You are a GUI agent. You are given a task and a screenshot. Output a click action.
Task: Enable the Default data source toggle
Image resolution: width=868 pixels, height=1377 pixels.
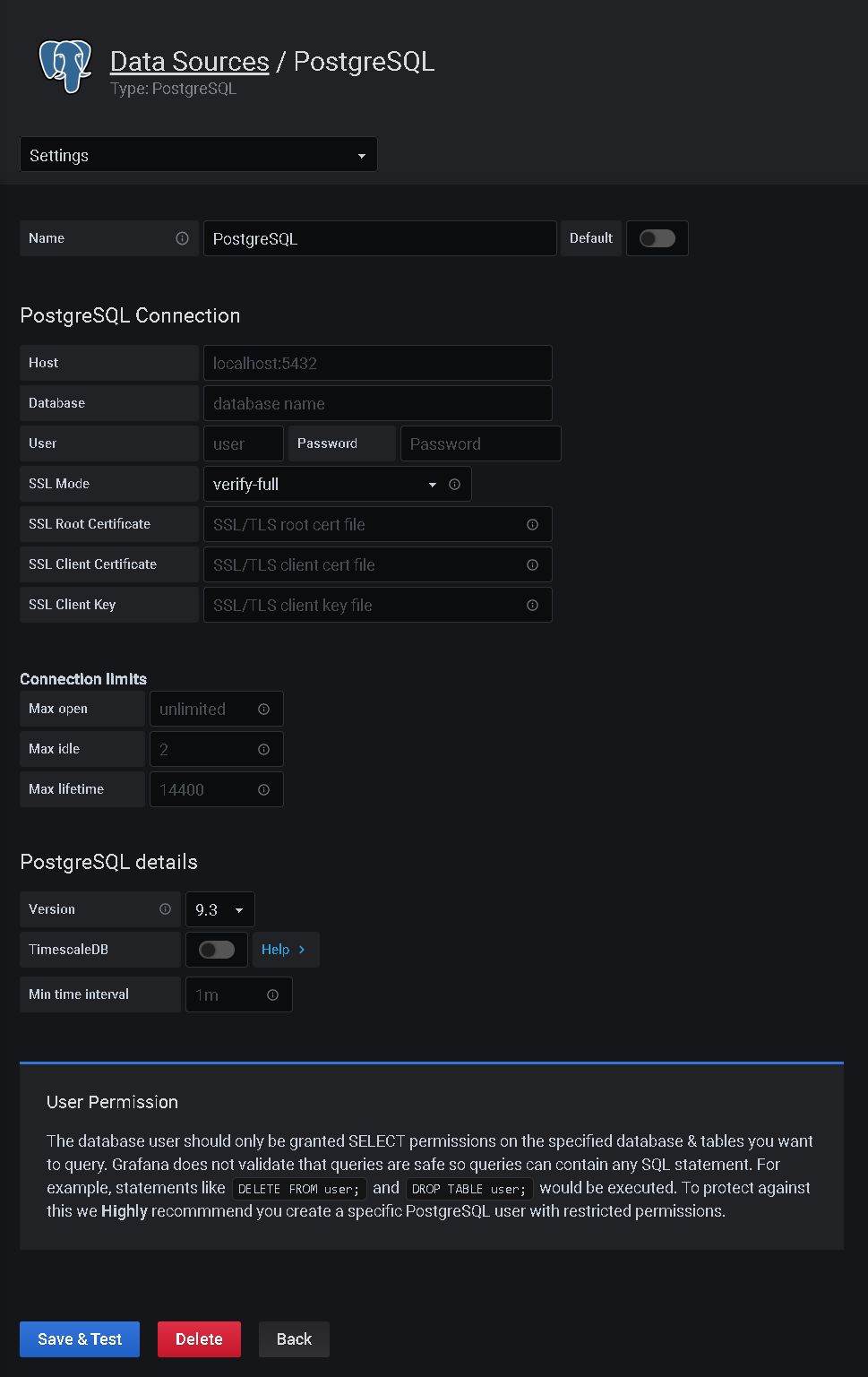point(657,238)
